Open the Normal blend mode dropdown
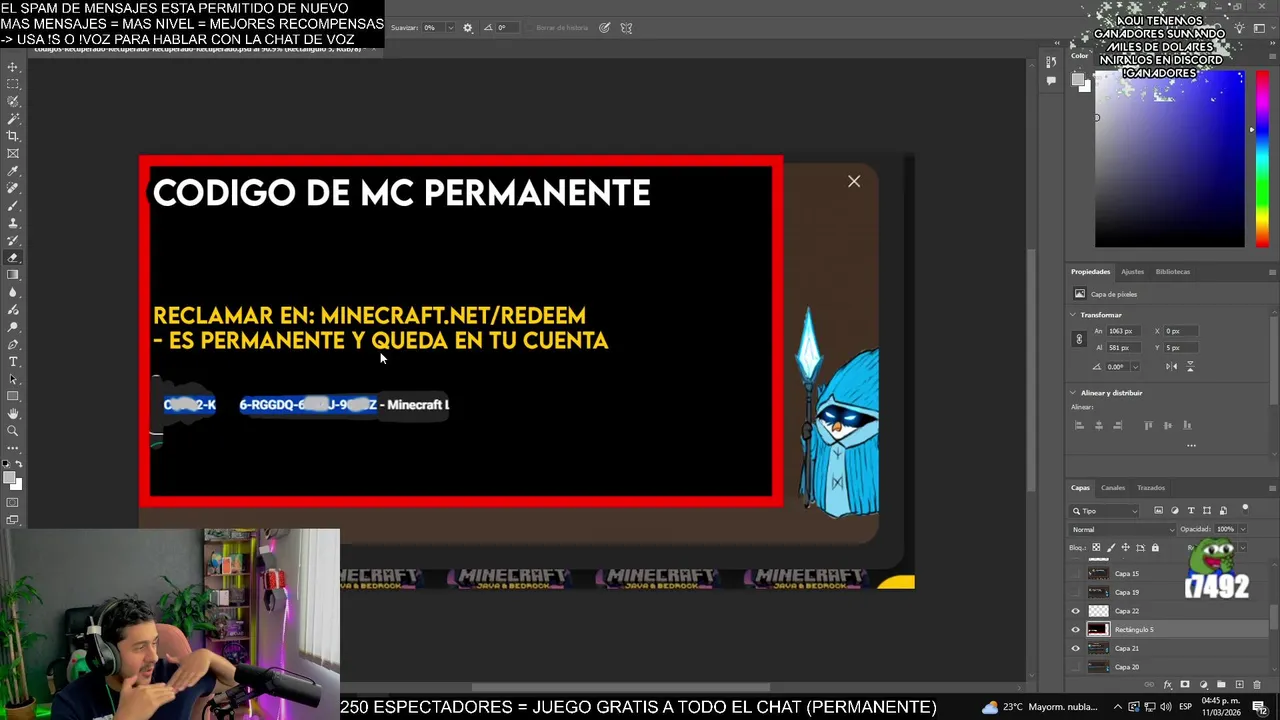The image size is (1280, 720). point(1122,529)
